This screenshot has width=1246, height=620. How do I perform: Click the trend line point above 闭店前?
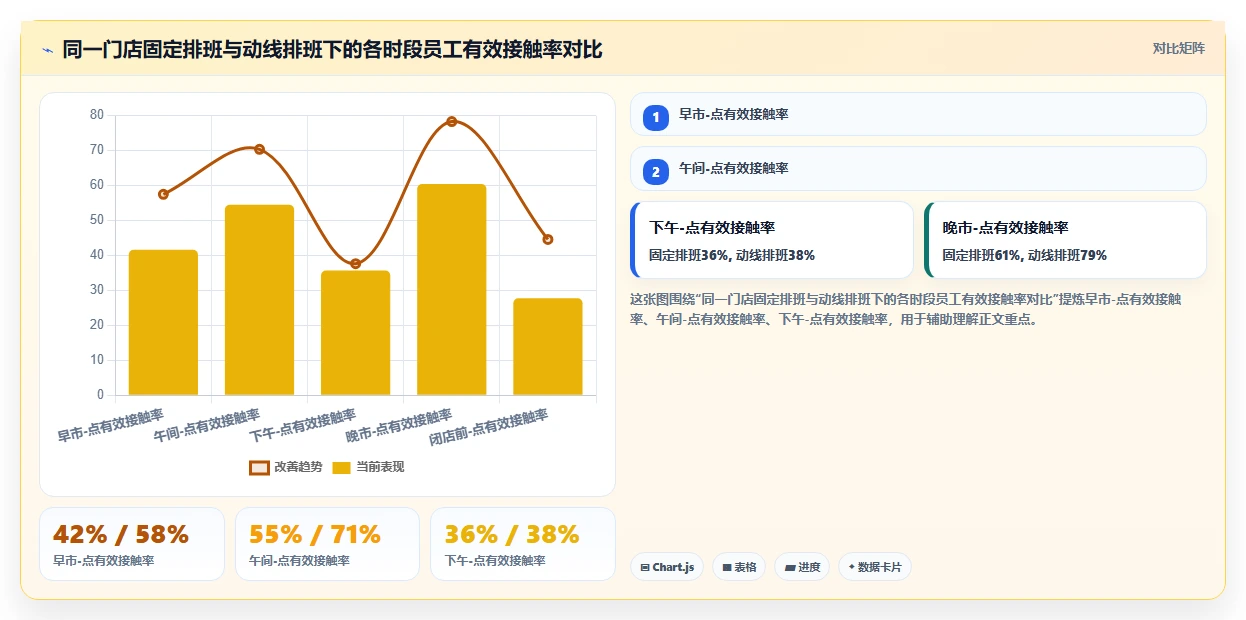548,239
